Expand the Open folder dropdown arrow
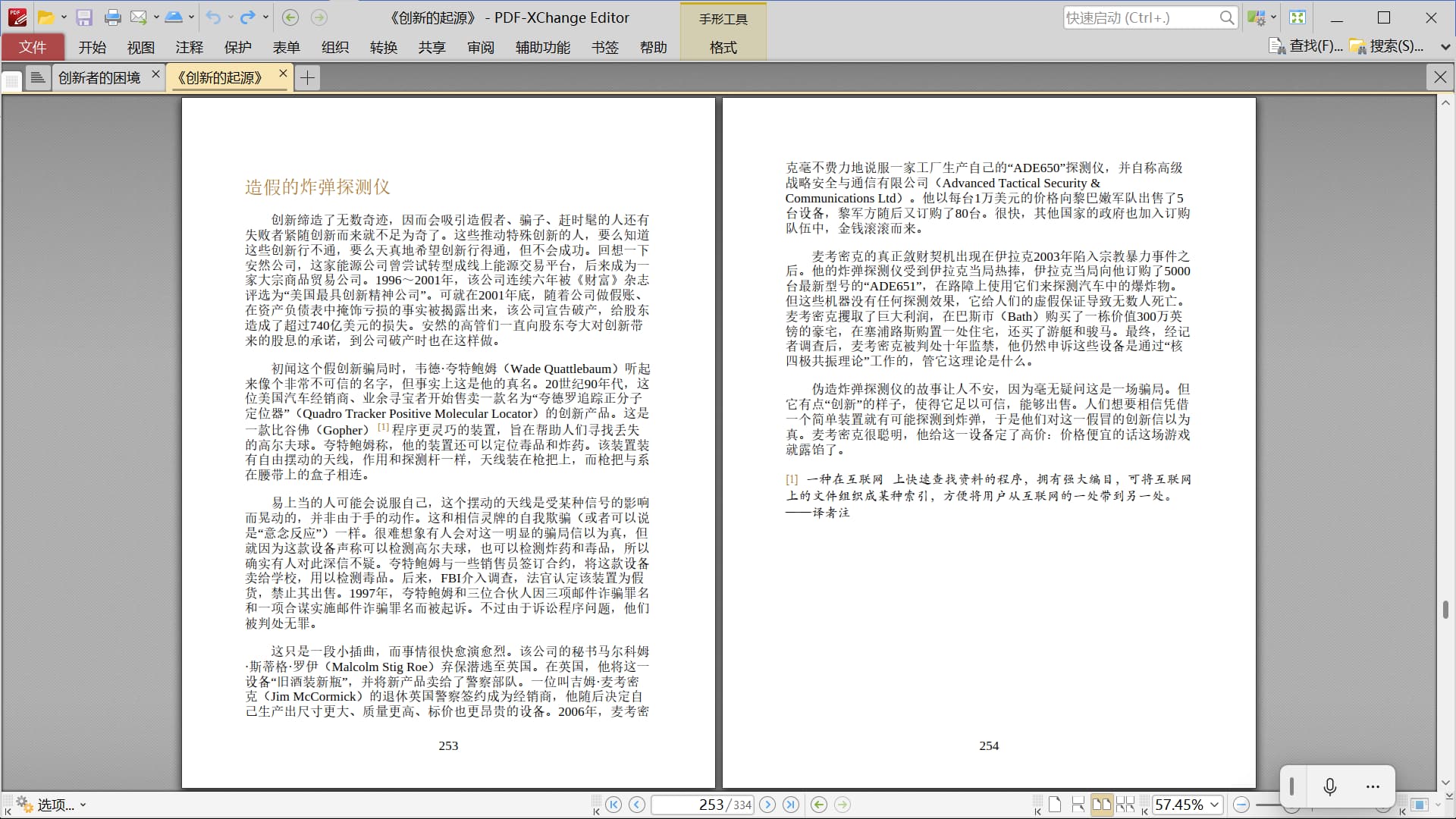Screen dimensions: 1456x819 [64, 17]
